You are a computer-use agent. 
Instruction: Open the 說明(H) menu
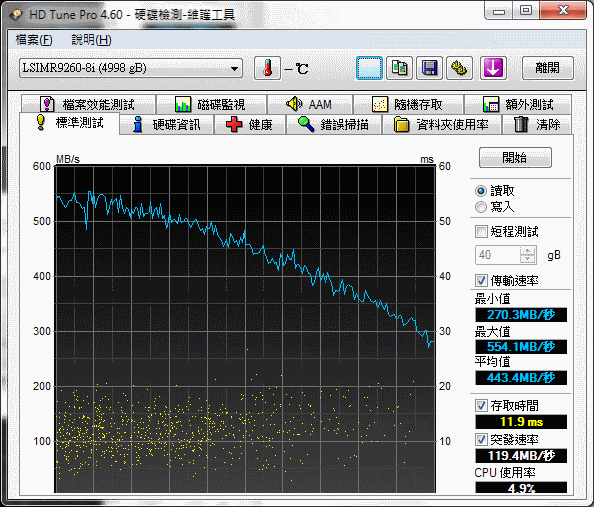(91, 40)
